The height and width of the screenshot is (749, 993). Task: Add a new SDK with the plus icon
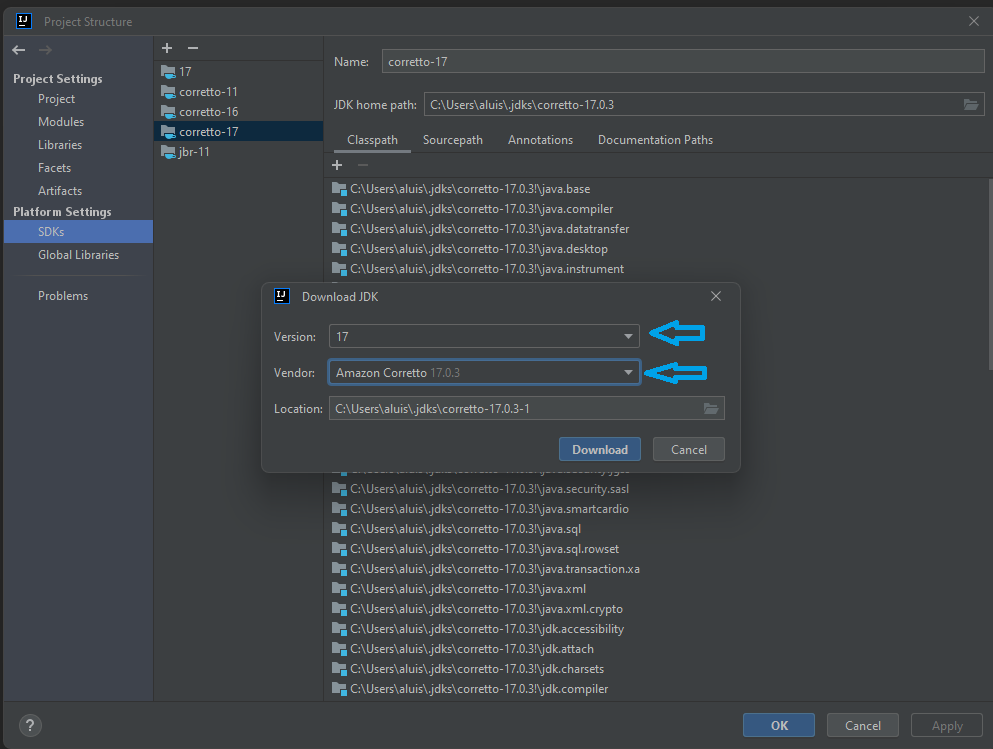click(167, 48)
